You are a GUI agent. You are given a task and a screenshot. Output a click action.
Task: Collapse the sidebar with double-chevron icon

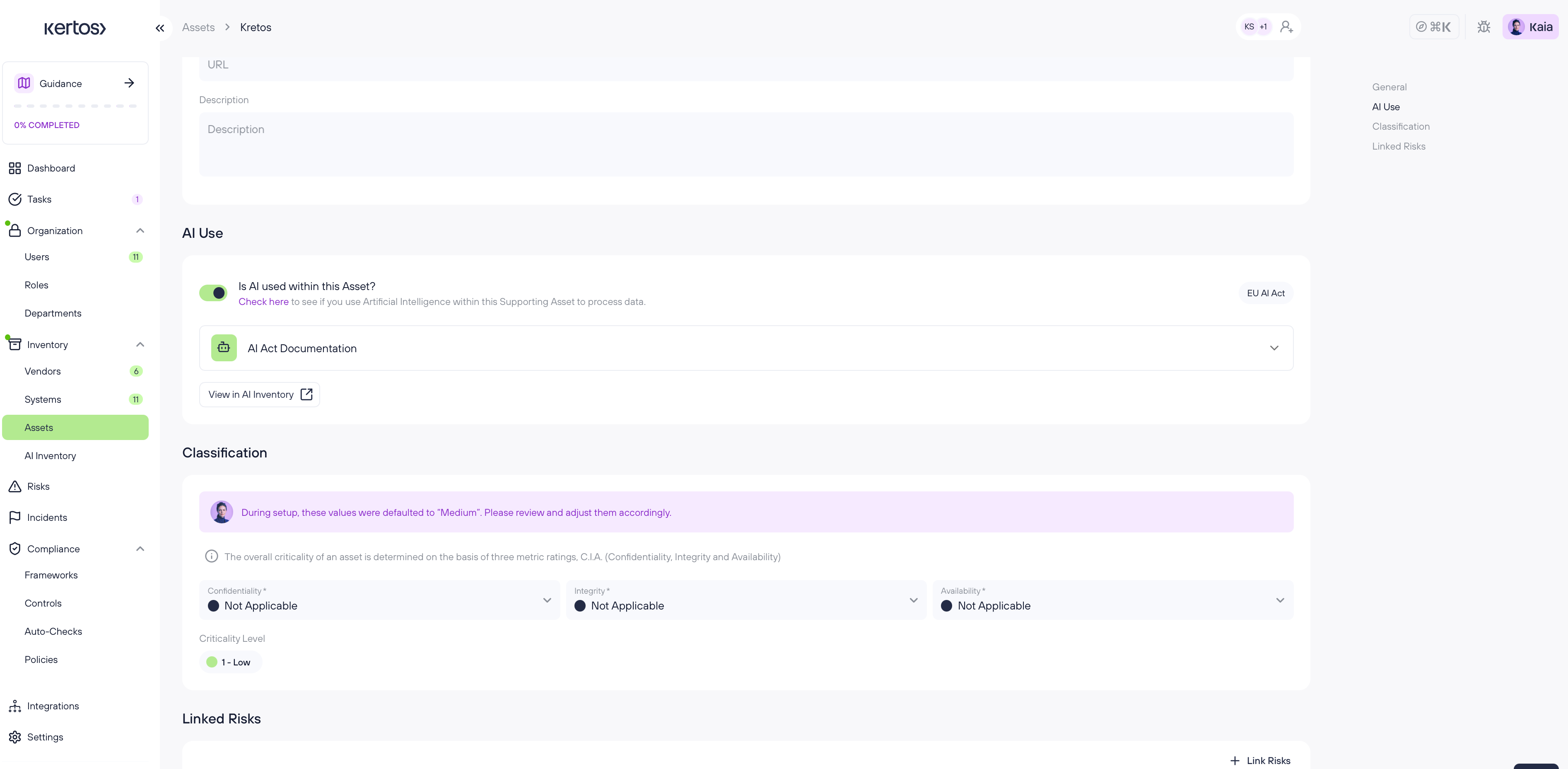pos(160,28)
